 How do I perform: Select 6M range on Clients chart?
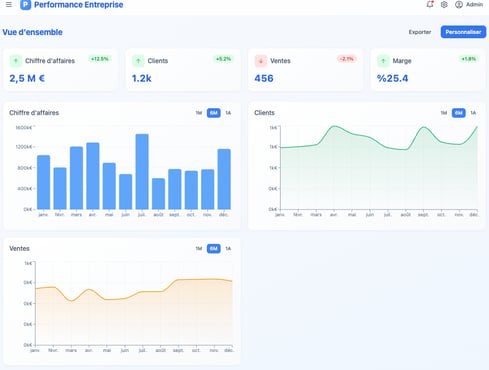(459, 113)
